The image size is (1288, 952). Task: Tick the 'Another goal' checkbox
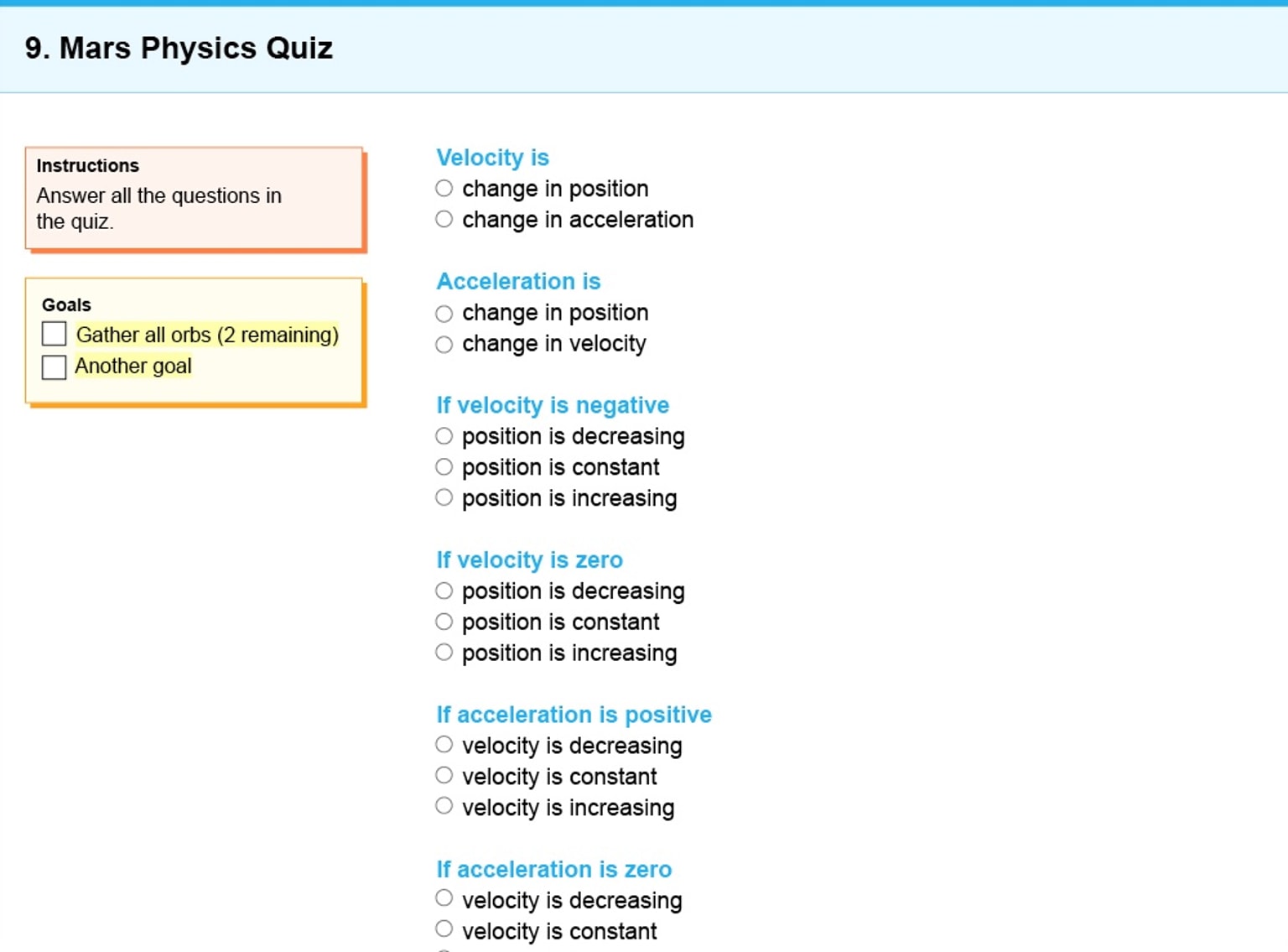(x=55, y=367)
